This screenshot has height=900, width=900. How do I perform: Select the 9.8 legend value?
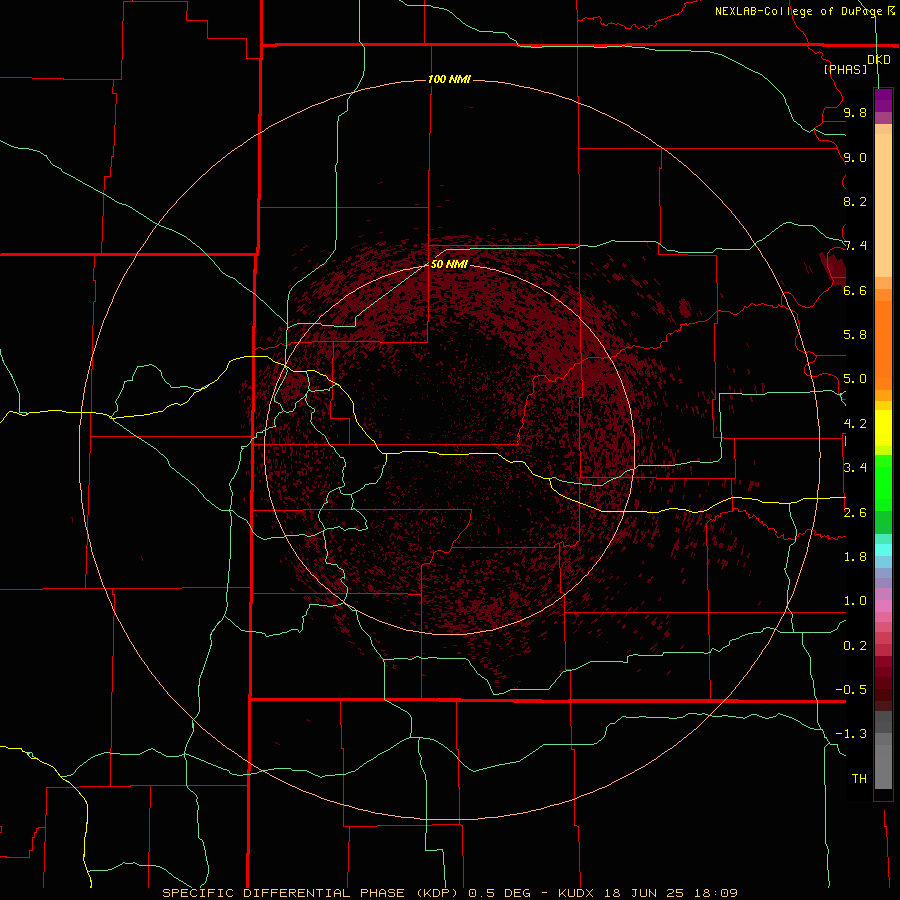[855, 113]
